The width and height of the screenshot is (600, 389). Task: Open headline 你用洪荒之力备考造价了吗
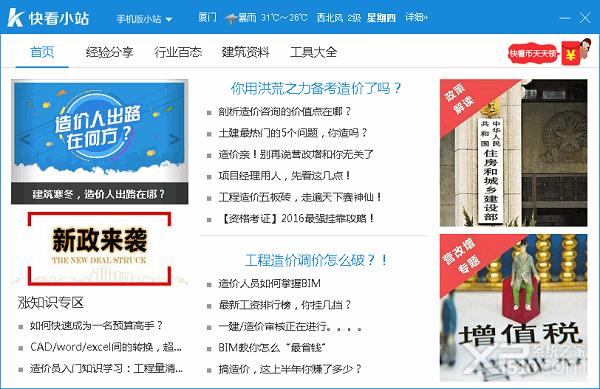point(316,88)
